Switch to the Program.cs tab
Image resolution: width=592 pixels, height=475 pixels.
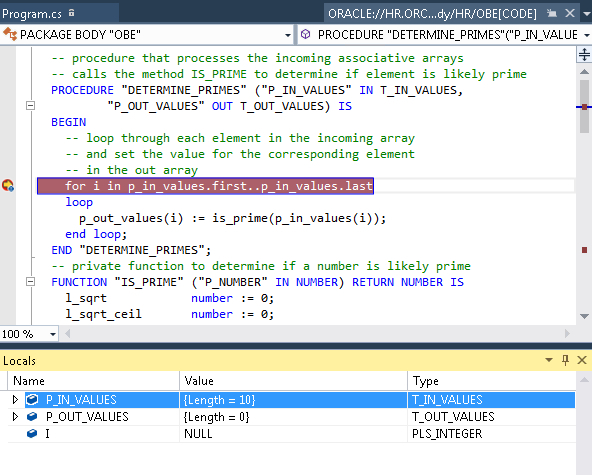pos(32,14)
